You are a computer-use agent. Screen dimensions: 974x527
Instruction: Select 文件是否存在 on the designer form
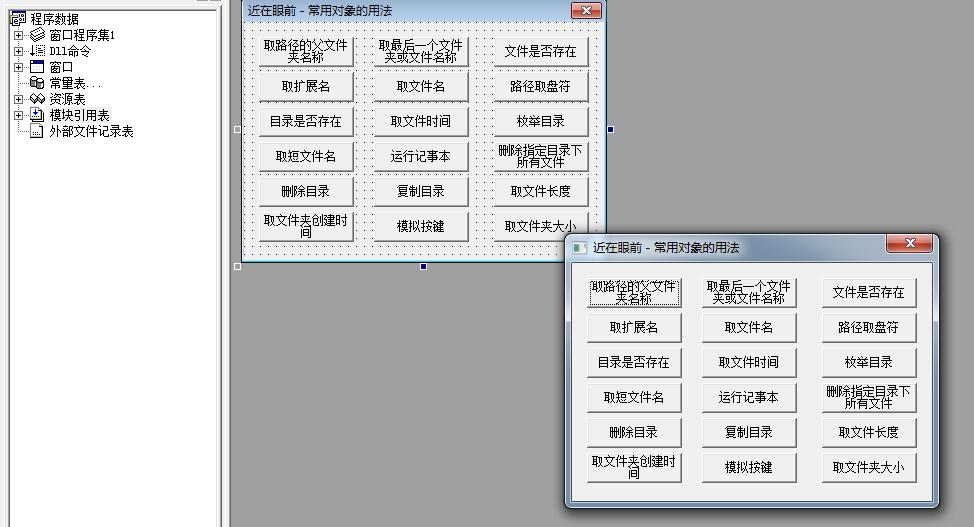click(540, 52)
